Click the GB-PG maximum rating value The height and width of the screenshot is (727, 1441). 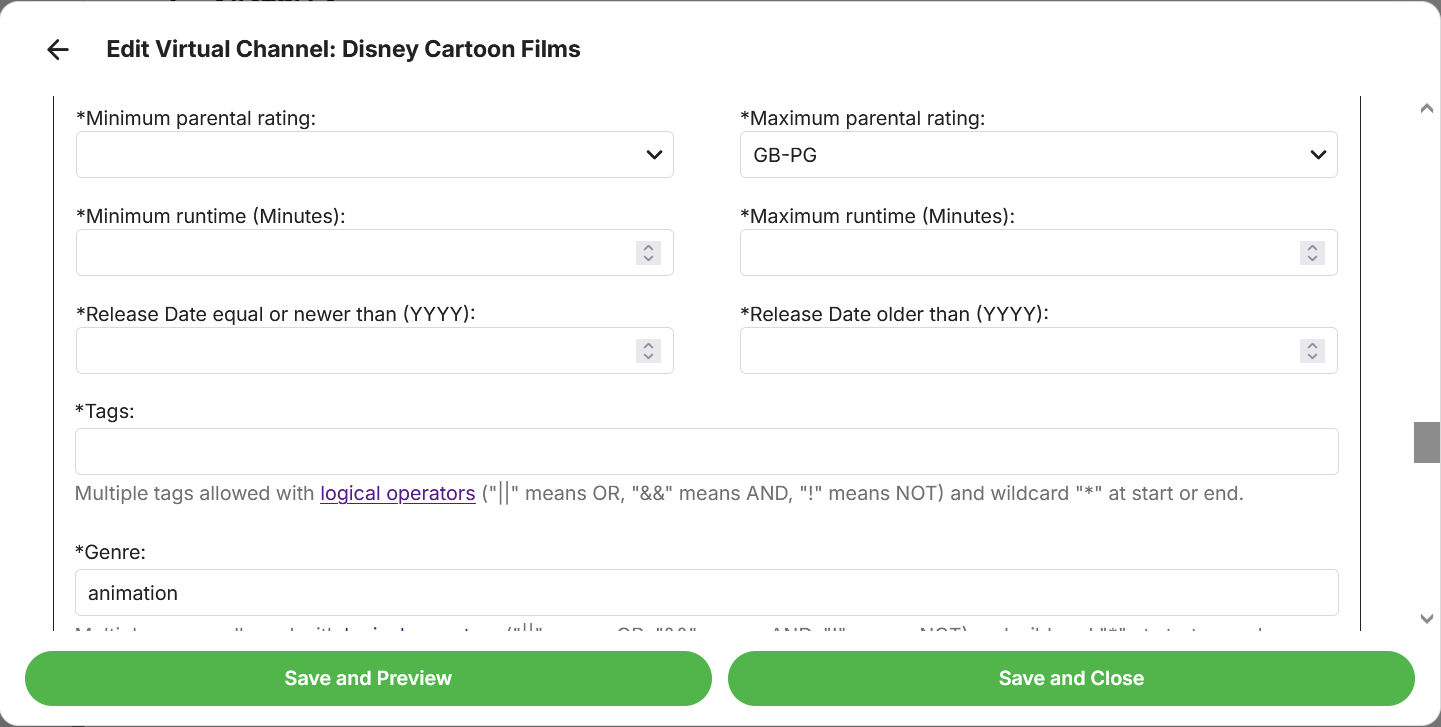tap(785, 155)
